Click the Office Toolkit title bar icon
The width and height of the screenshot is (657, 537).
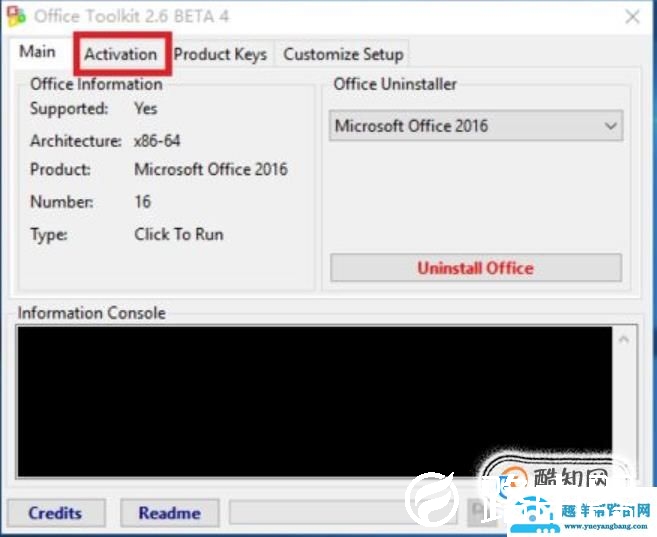point(16,17)
